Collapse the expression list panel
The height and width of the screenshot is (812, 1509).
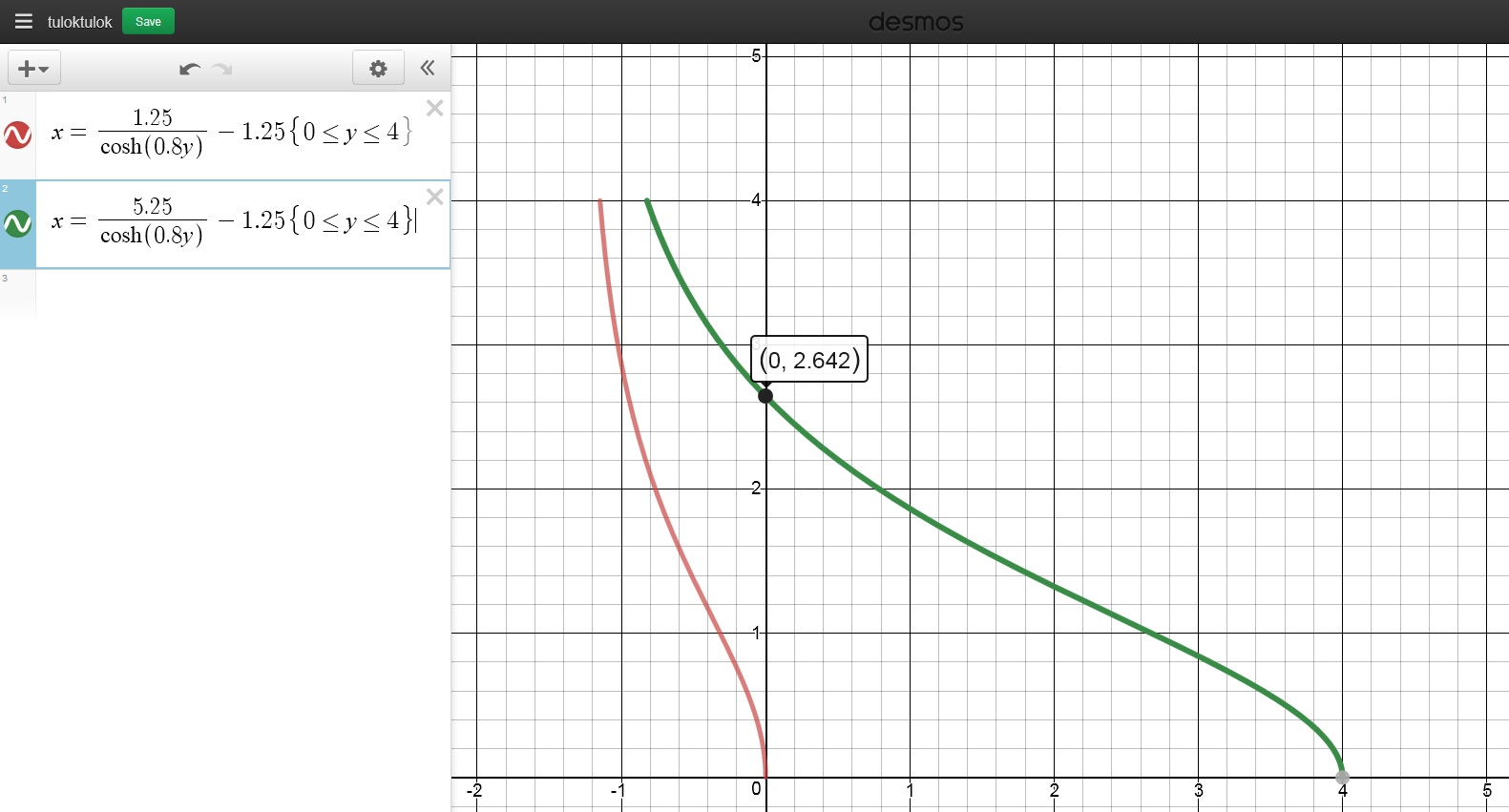[428, 68]
